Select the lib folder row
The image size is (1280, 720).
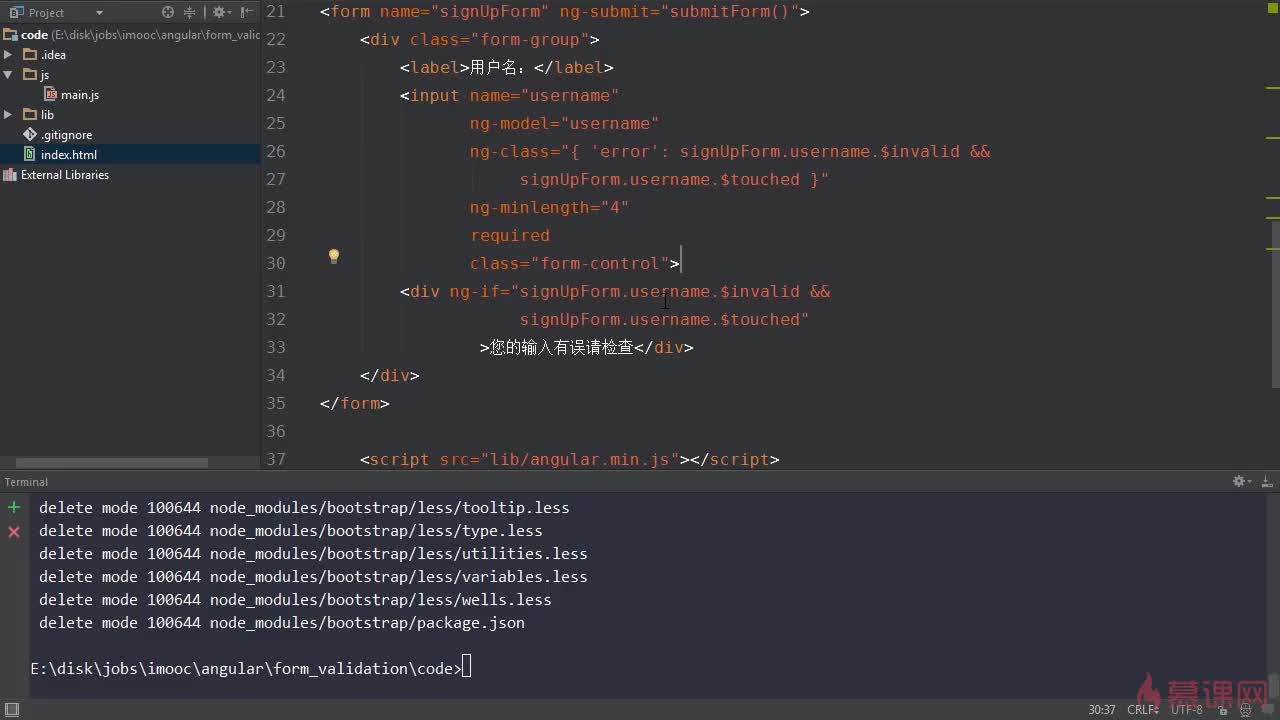(x=130, y=115)
